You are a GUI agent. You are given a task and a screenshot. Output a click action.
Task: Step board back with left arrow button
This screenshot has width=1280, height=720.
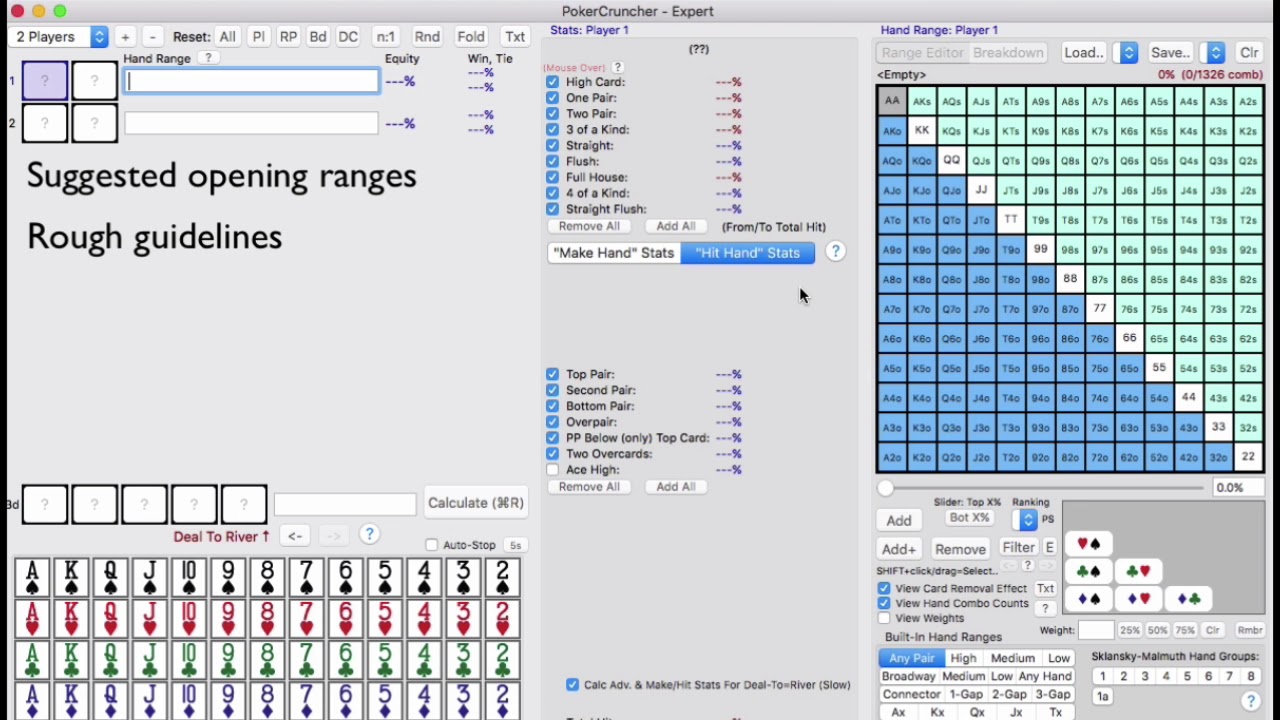click(x=295, y=536)
